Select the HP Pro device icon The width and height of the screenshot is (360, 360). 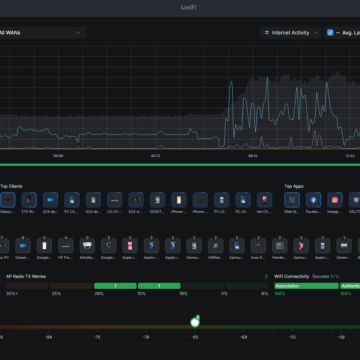pyautogui.click(x=66, y=246)
